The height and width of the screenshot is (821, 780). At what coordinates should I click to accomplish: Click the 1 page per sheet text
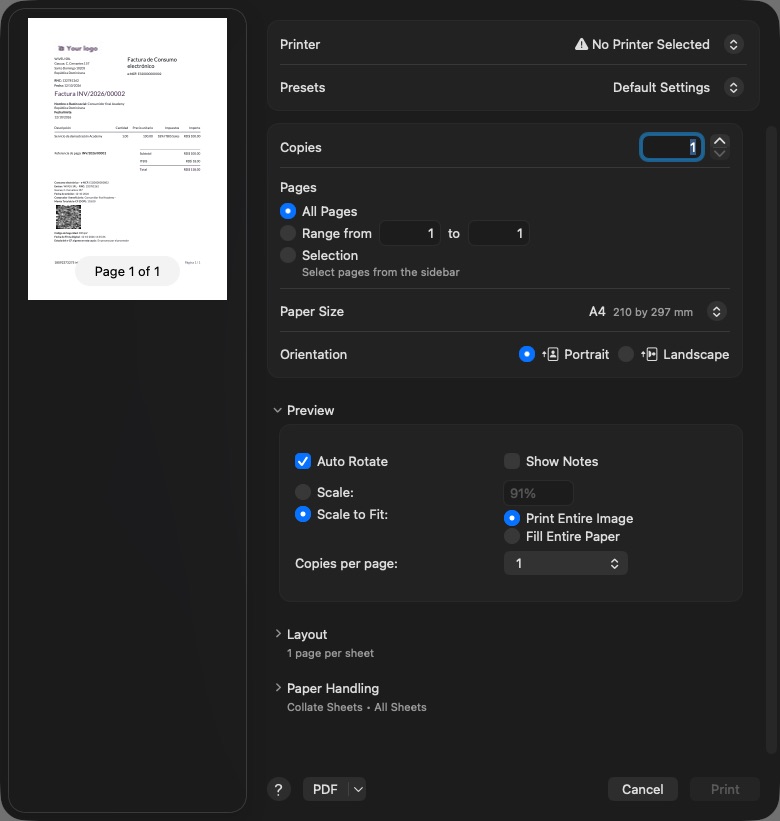(330, 653)
